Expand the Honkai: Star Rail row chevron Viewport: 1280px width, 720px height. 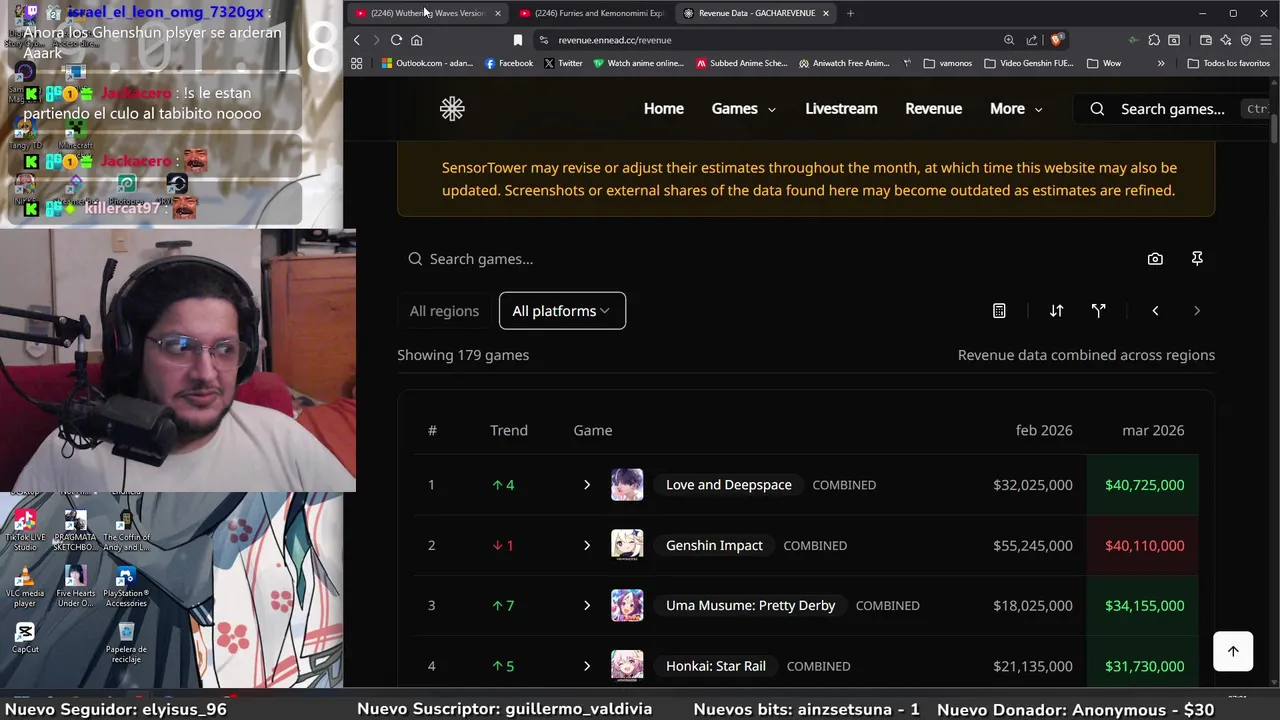point(587,666)
